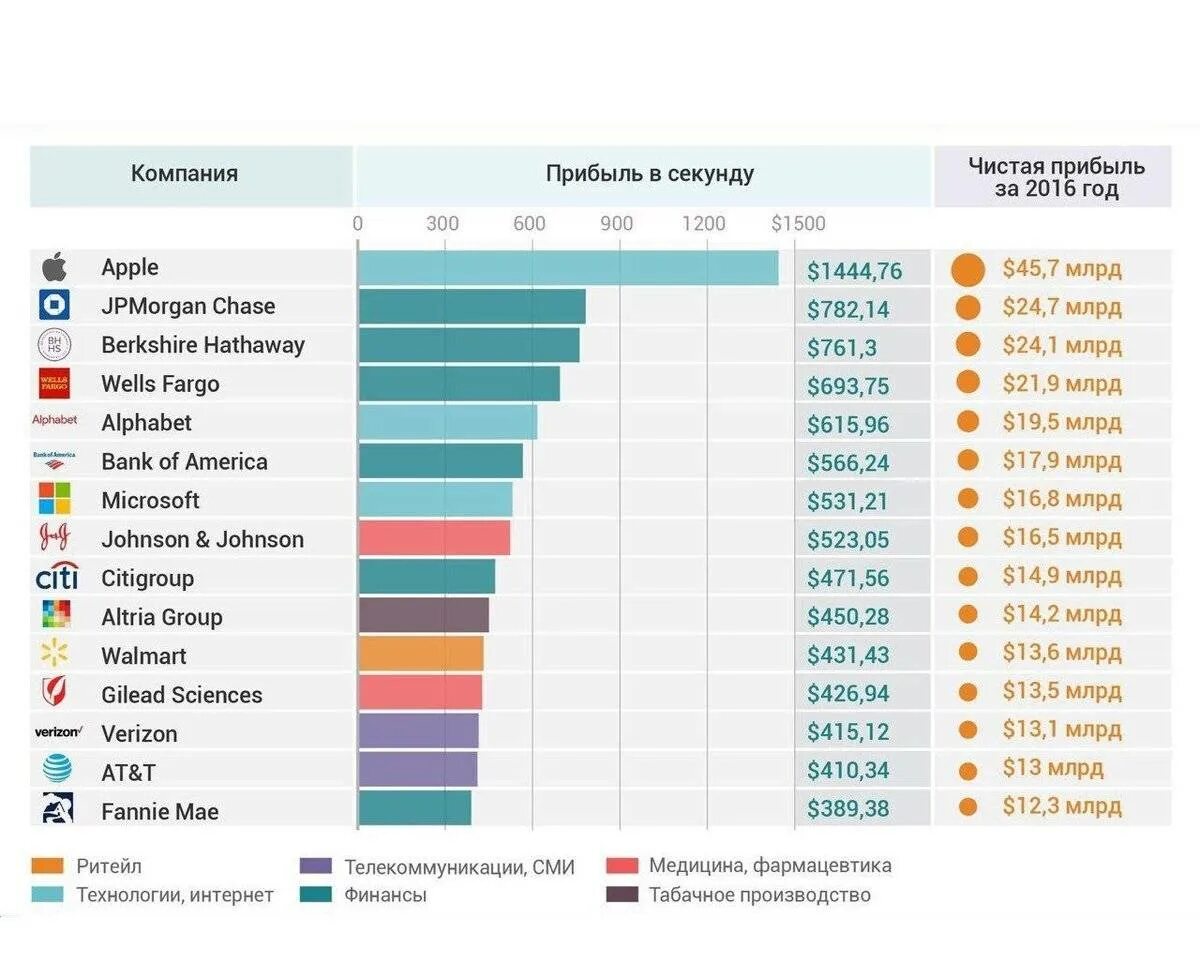Screen dimensions: 1200x978
Task: Click the $19,5 млрд net profit
Action: (x=1062, y=422)
